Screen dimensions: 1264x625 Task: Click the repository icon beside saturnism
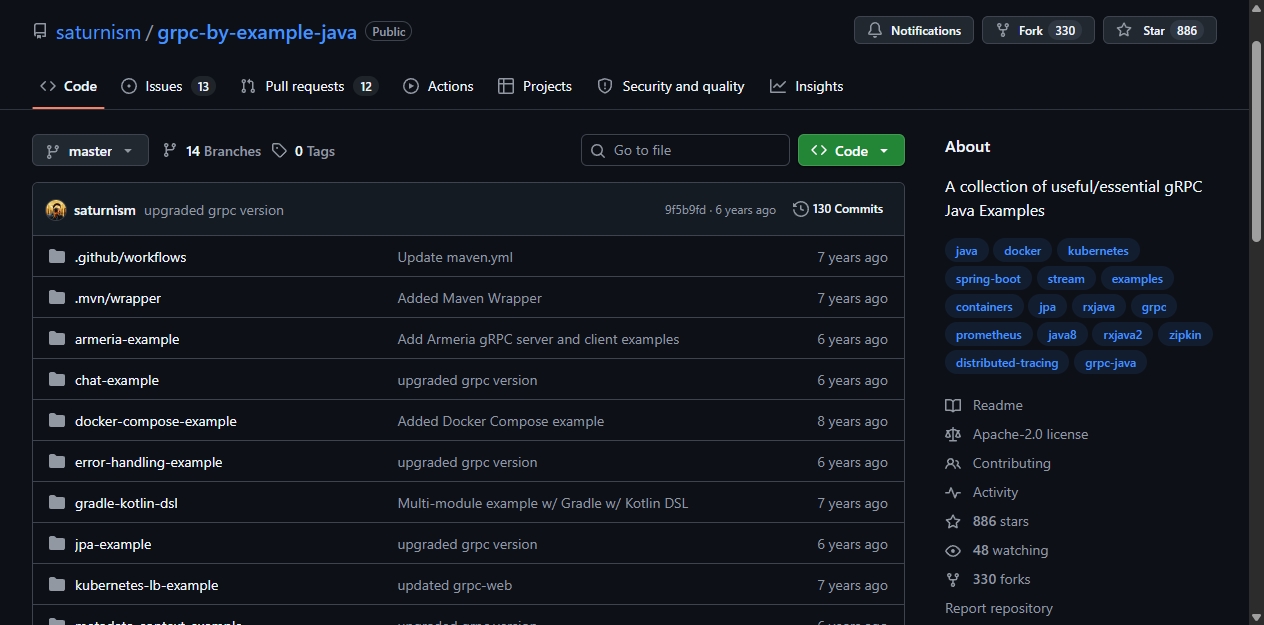click(39, 31)
